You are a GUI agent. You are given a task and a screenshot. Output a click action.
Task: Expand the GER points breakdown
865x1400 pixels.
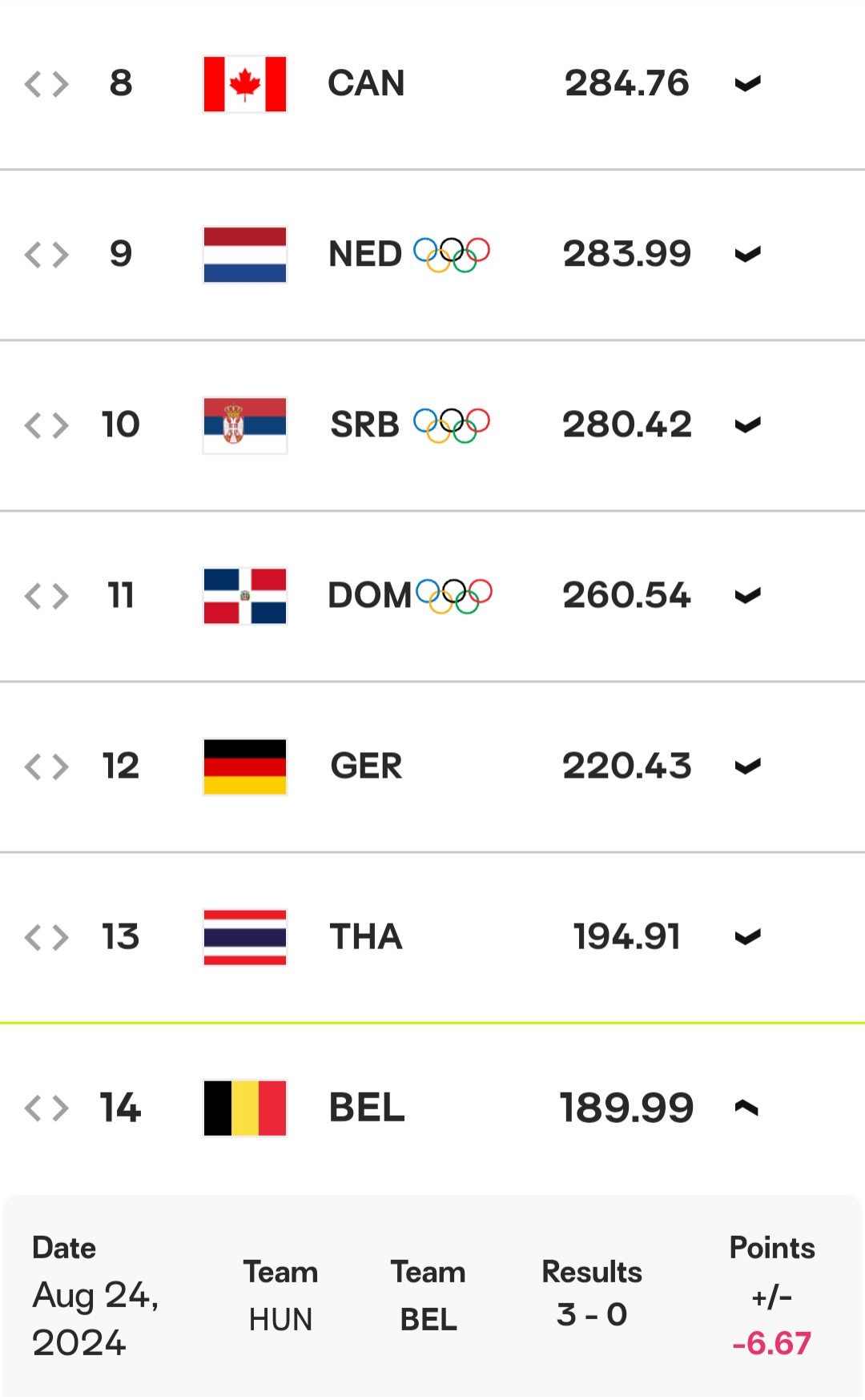[x=747, y=766]
